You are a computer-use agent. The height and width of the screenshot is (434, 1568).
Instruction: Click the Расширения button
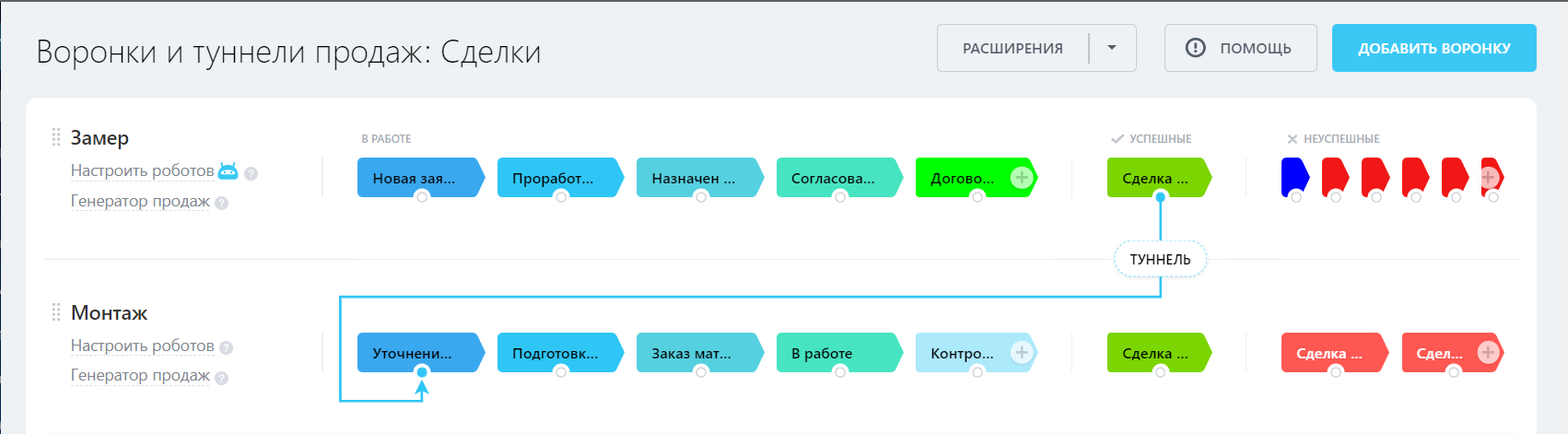(x=1012, y=48)
